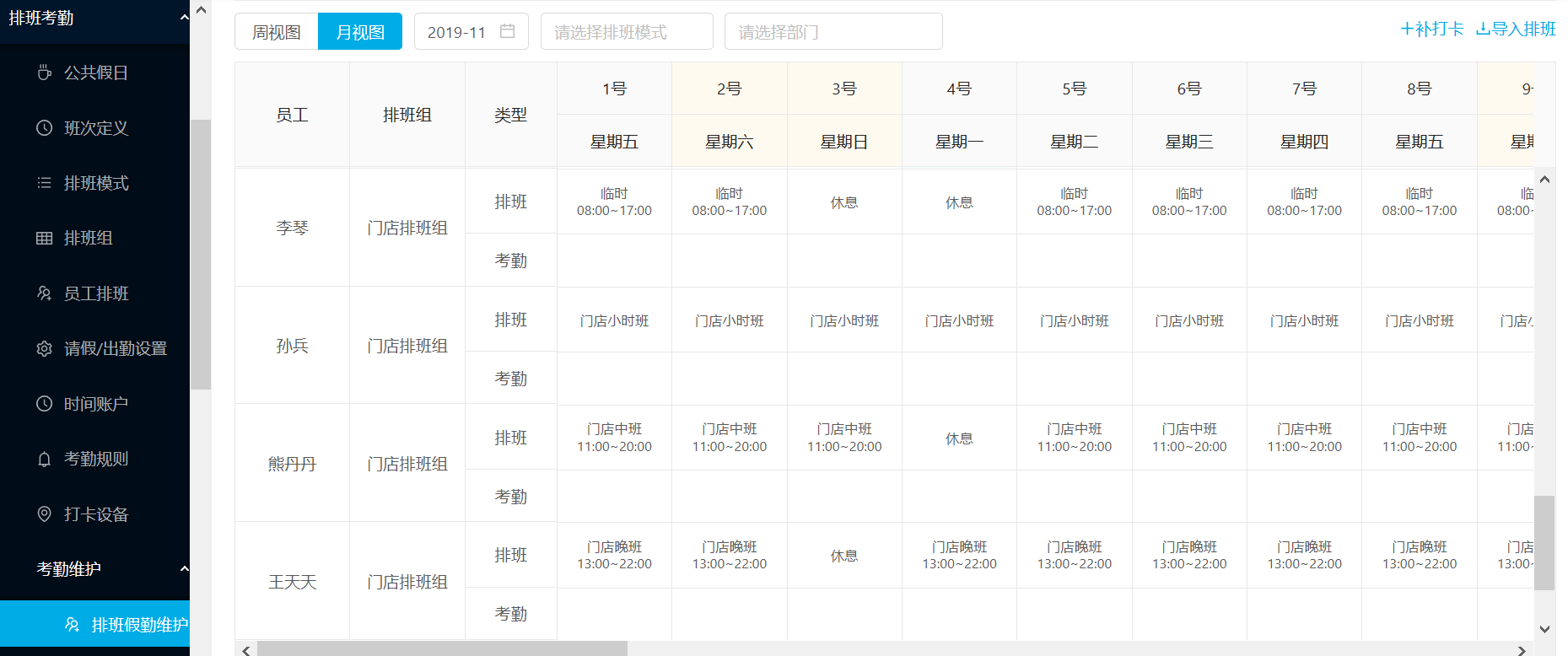Click the 导入排班 link
Viewport: 1568px width, 656px height.
tap(1516, 29)
